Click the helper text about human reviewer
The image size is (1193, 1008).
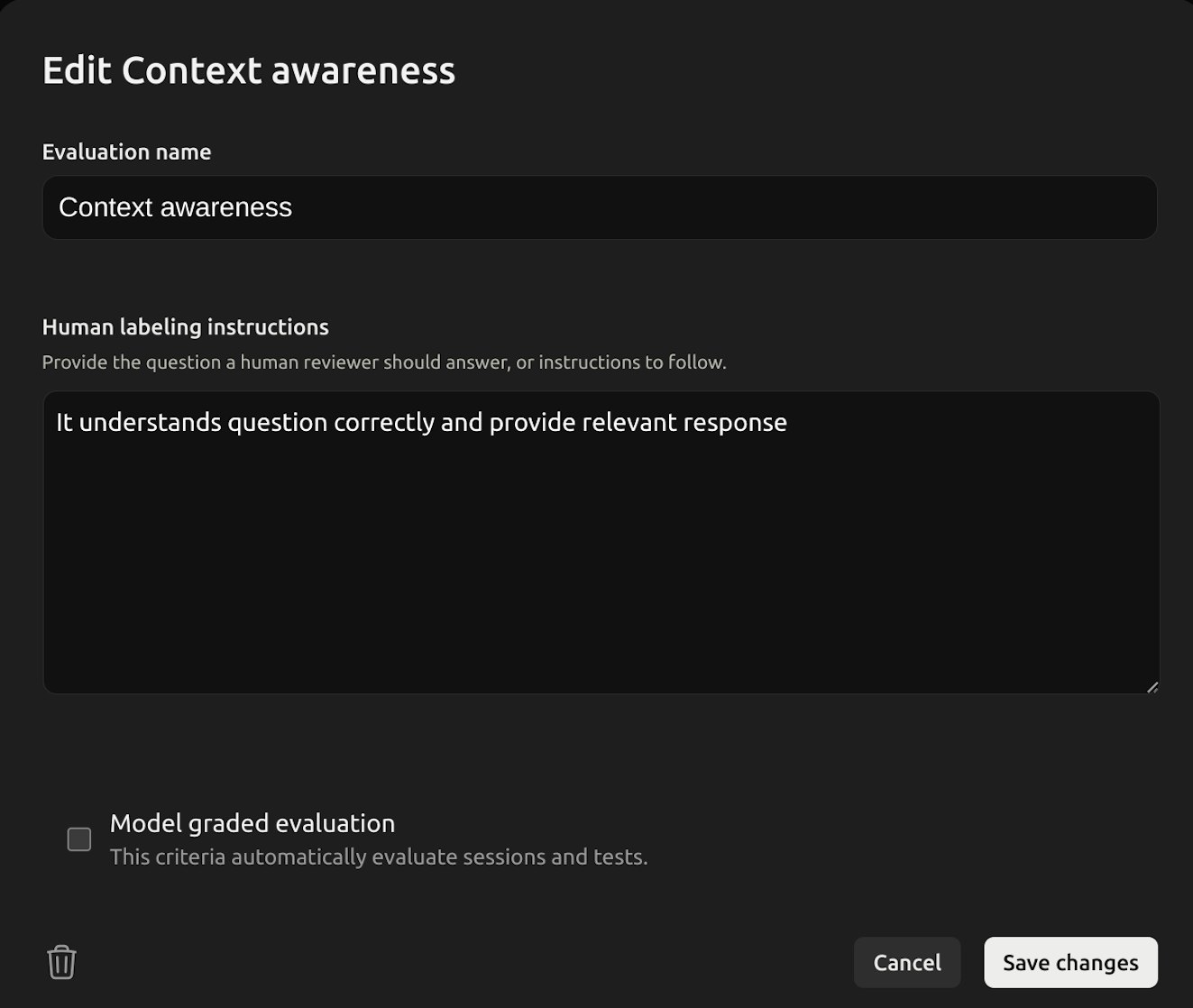click(383, 362)
